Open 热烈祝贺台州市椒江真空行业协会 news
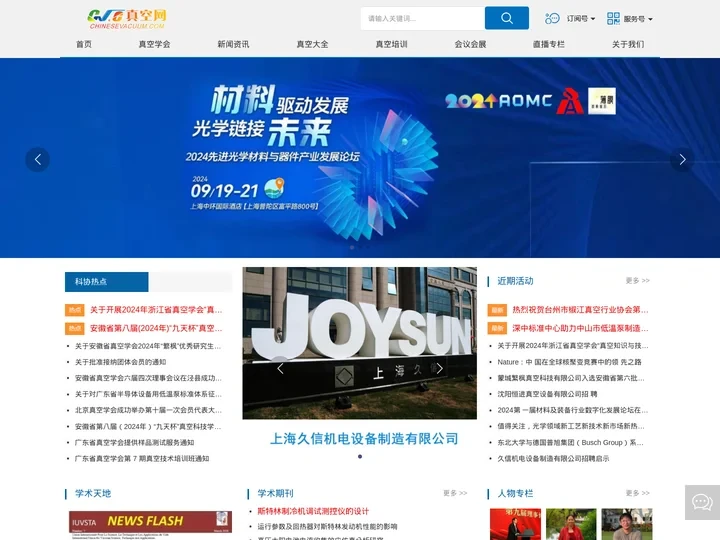Screen dimensions: 720x540 pos(580,310)
